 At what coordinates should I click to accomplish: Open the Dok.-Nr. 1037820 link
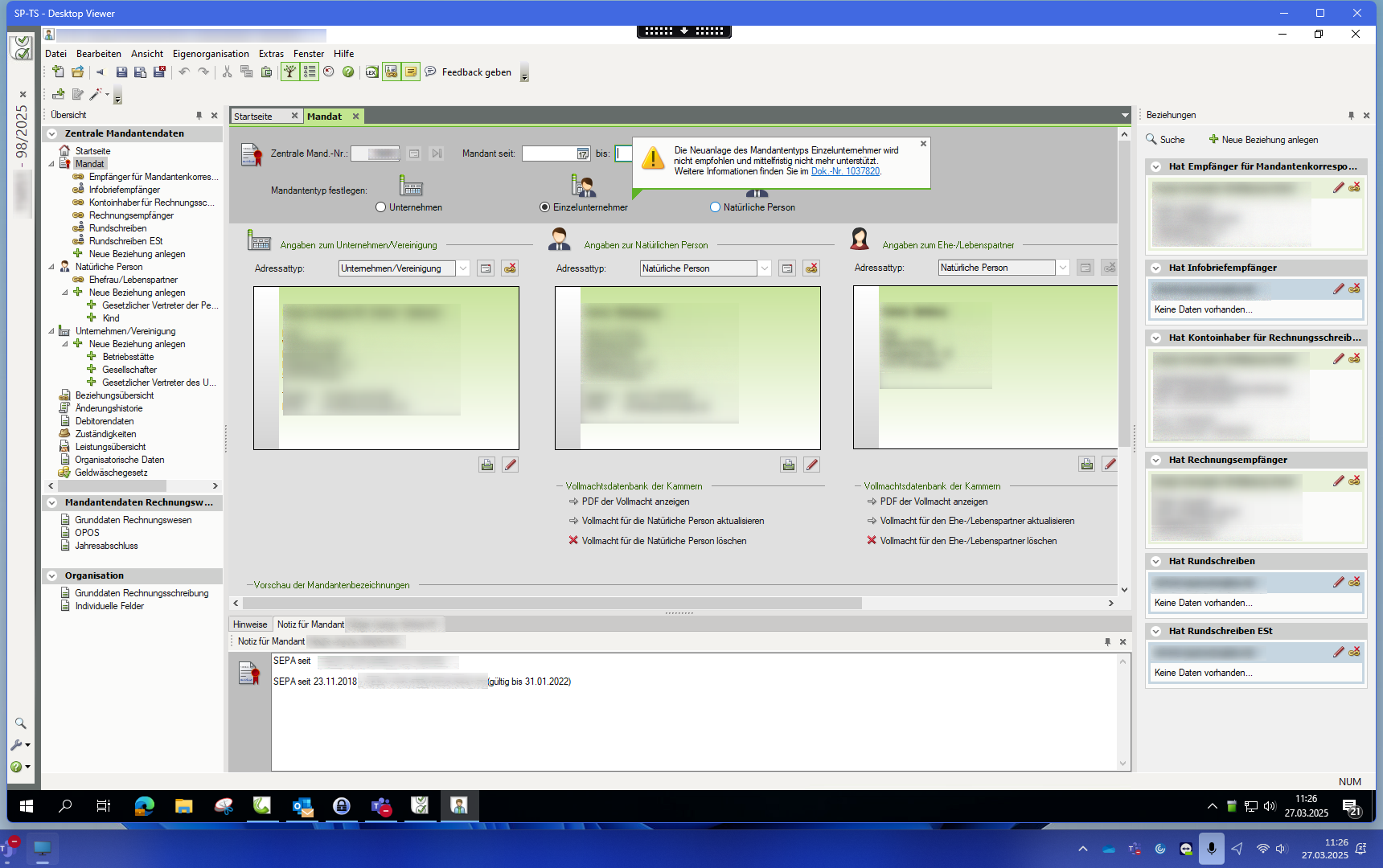(844, 171)
